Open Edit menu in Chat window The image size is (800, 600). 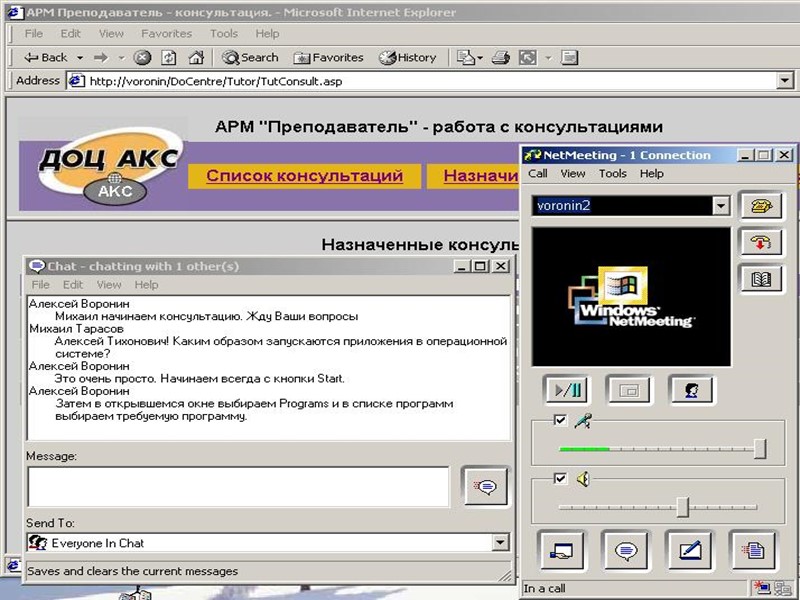(x=72, y=285)
